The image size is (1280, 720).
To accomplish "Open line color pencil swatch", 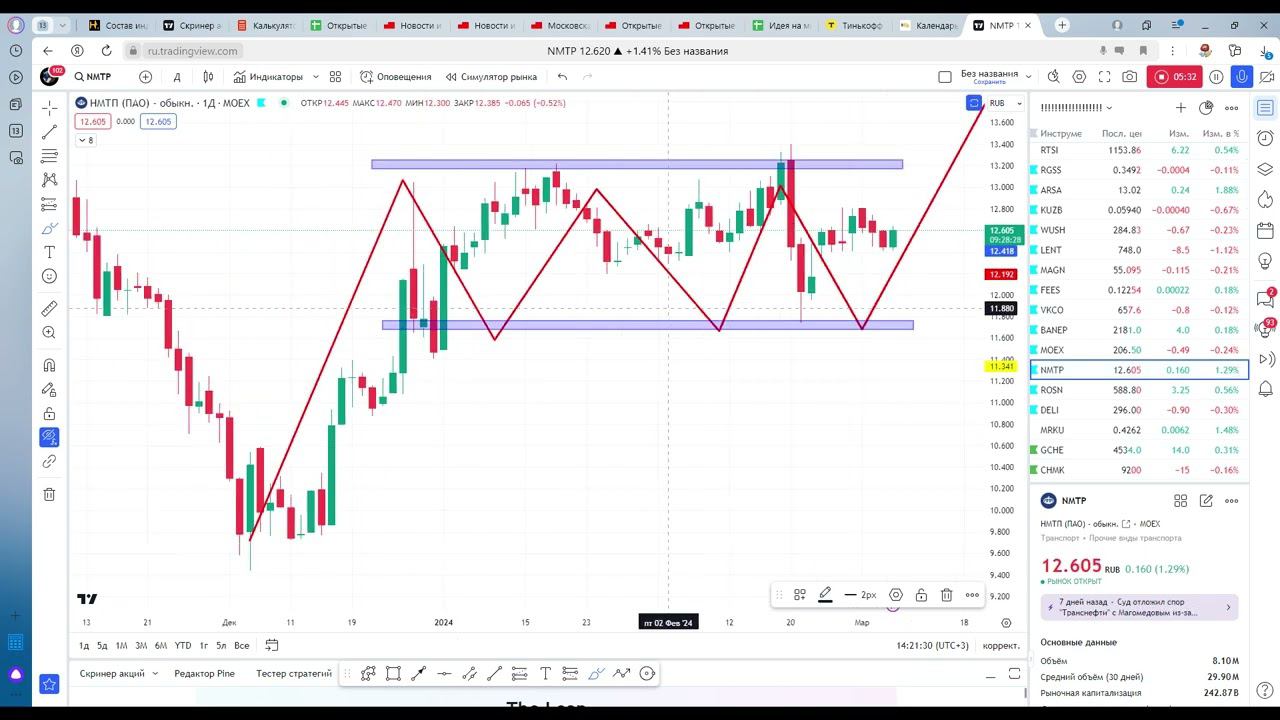I will [x=825, y=595].
